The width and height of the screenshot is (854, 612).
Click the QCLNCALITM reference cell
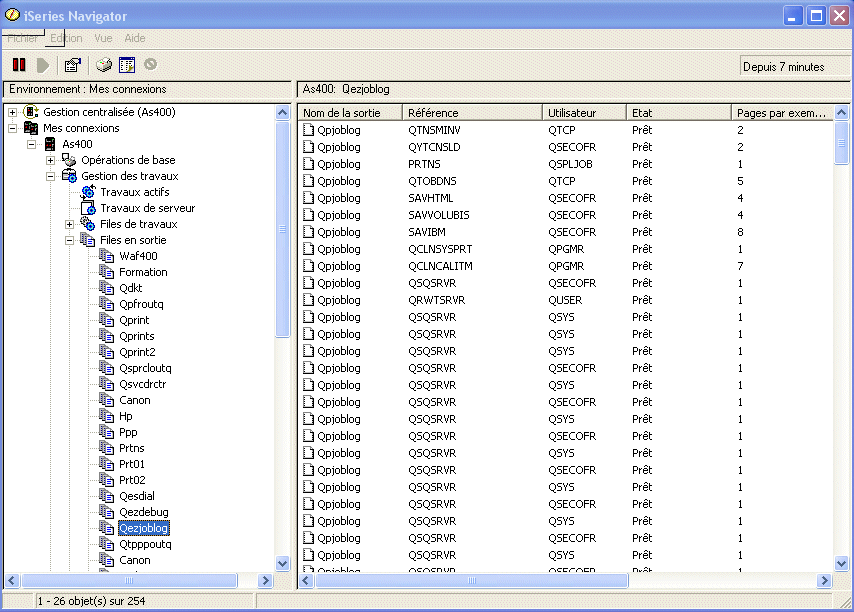point(440,266)
